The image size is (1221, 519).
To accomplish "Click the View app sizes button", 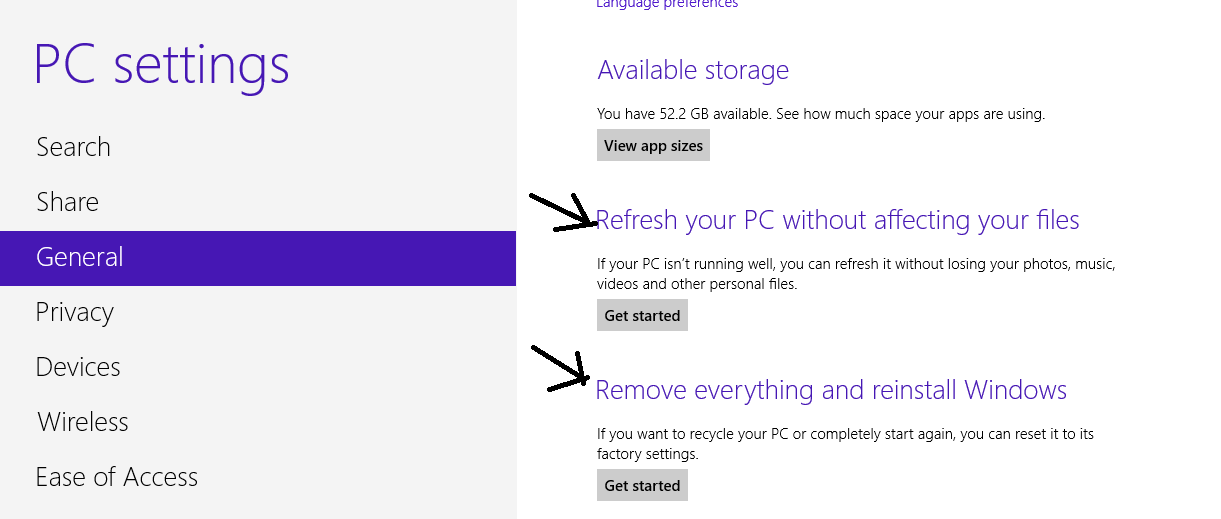I will (x=653, y=146).
